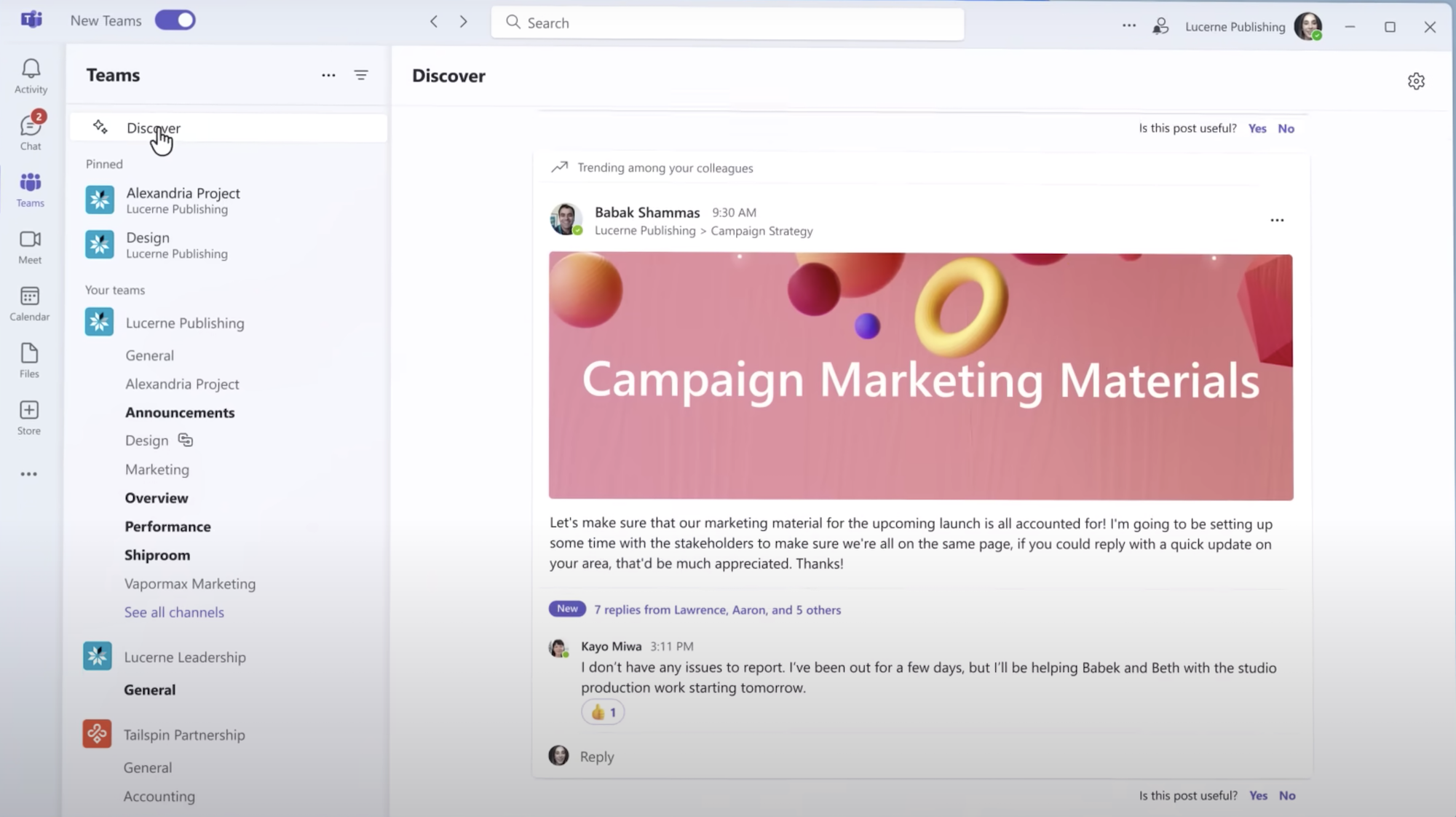Open Lucerne Publishing profile avatar
Image resolution: width=1456 pixels, height=817 pixels.
click(x=1308, y=26)
